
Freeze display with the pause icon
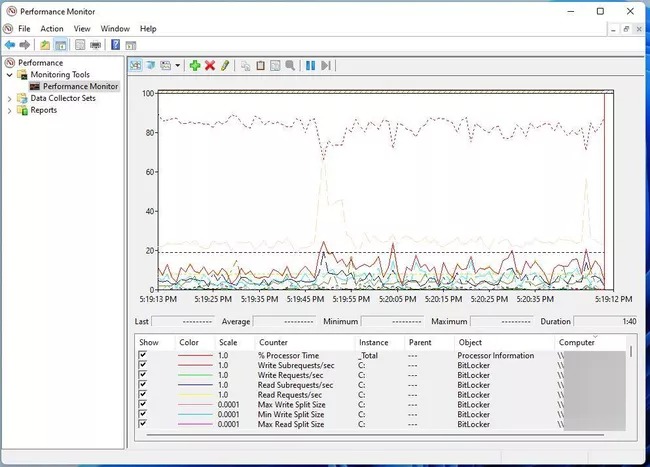tap(310, 65)
